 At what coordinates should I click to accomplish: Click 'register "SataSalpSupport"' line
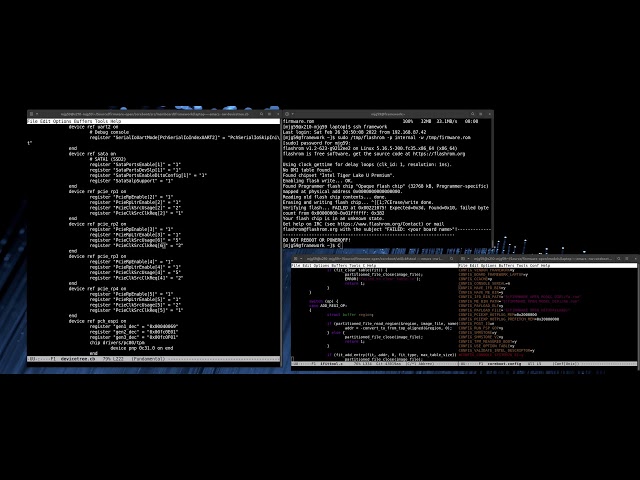click(131, 181)
